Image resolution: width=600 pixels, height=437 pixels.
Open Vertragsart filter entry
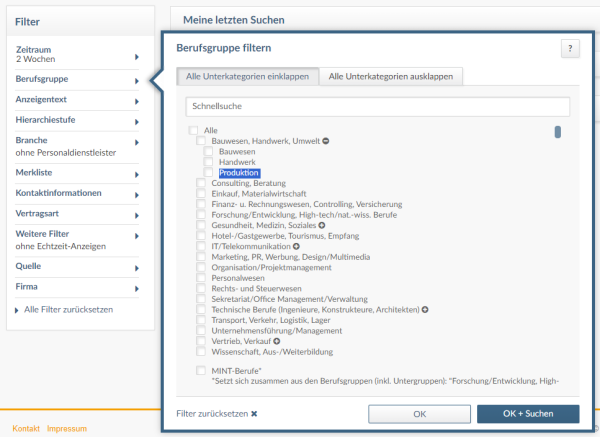click(x=77, y=214)
